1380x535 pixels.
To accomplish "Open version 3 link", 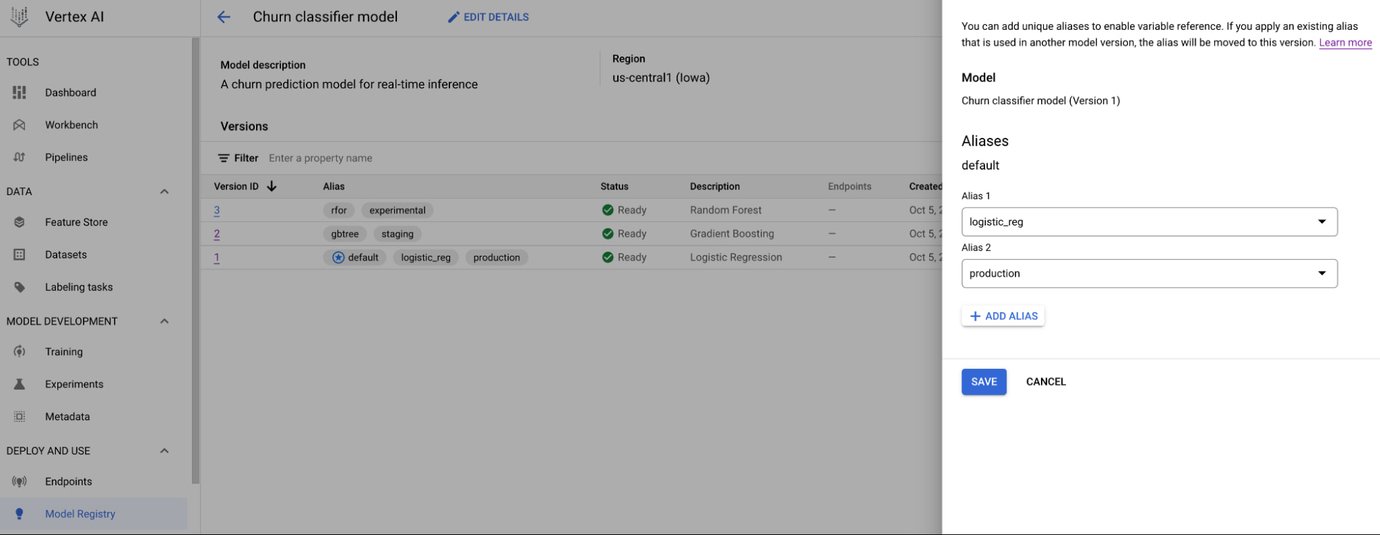I will [x=217, y=210].
